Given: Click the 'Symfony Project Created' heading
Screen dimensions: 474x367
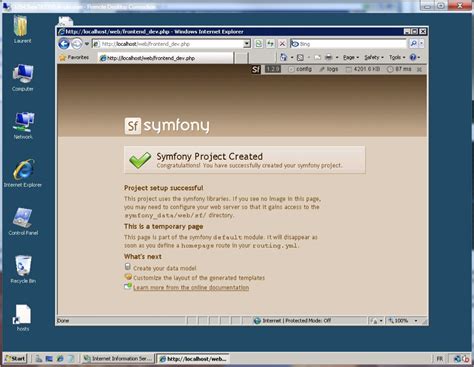Looking at the screenshot, I should 210,156.
